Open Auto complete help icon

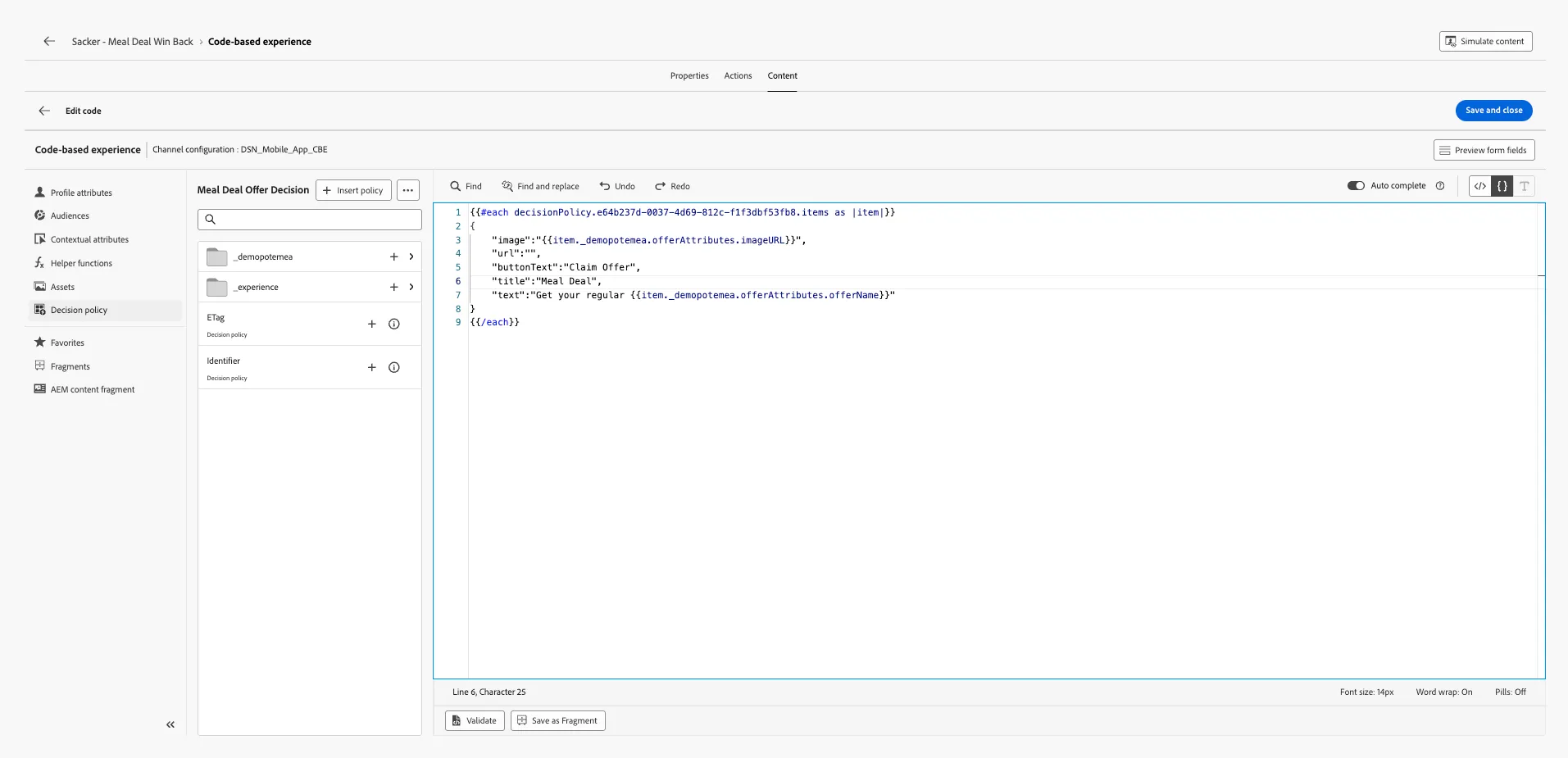1440,186
